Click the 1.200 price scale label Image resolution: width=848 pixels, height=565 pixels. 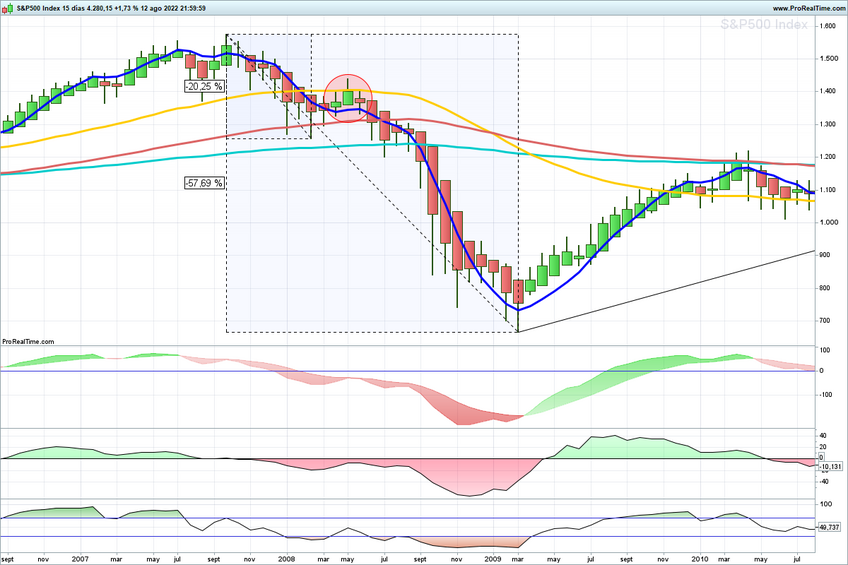point(828,157)
